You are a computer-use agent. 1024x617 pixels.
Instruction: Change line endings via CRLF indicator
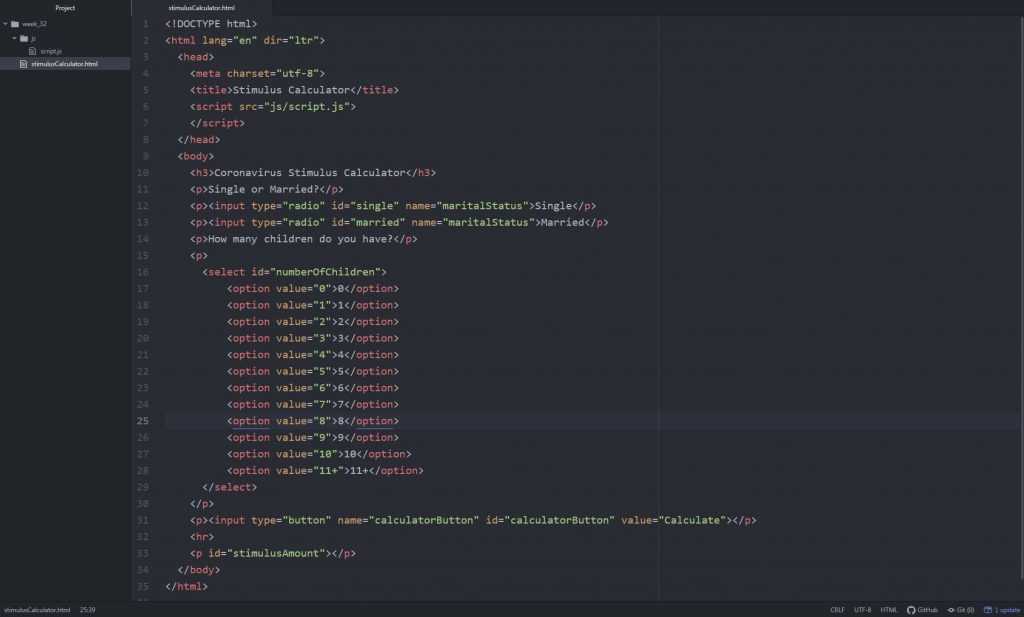coord(837,610)
